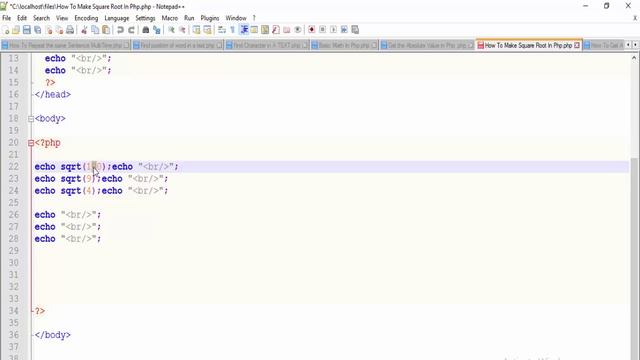Viewport: 640px width, 360px height.
Task: Close the Basic Math In Php tab
Action: 374,45
